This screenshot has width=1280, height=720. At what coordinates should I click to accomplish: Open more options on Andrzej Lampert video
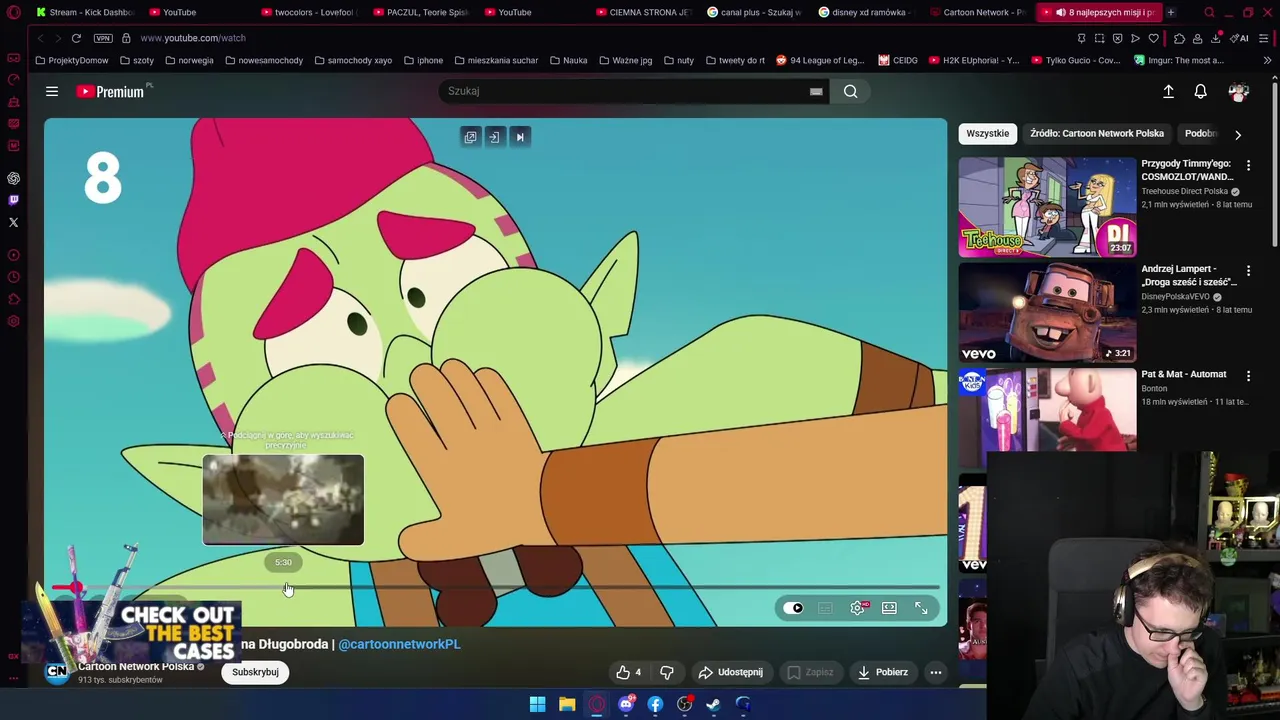point(1248,270)
